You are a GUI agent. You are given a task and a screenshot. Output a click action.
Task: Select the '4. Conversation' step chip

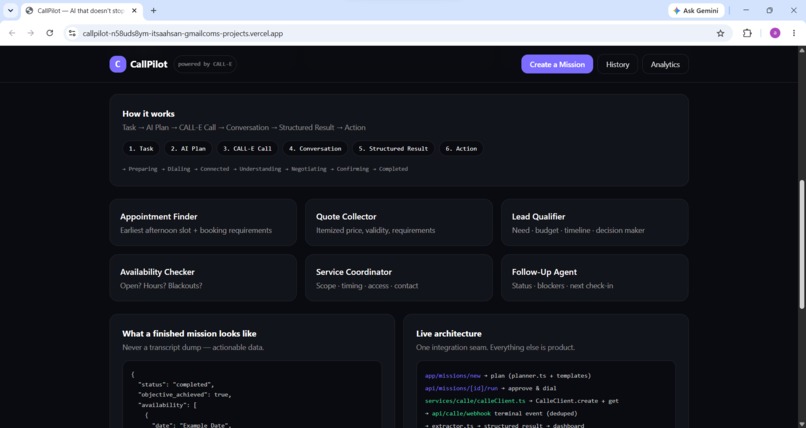tap(315, 148)
